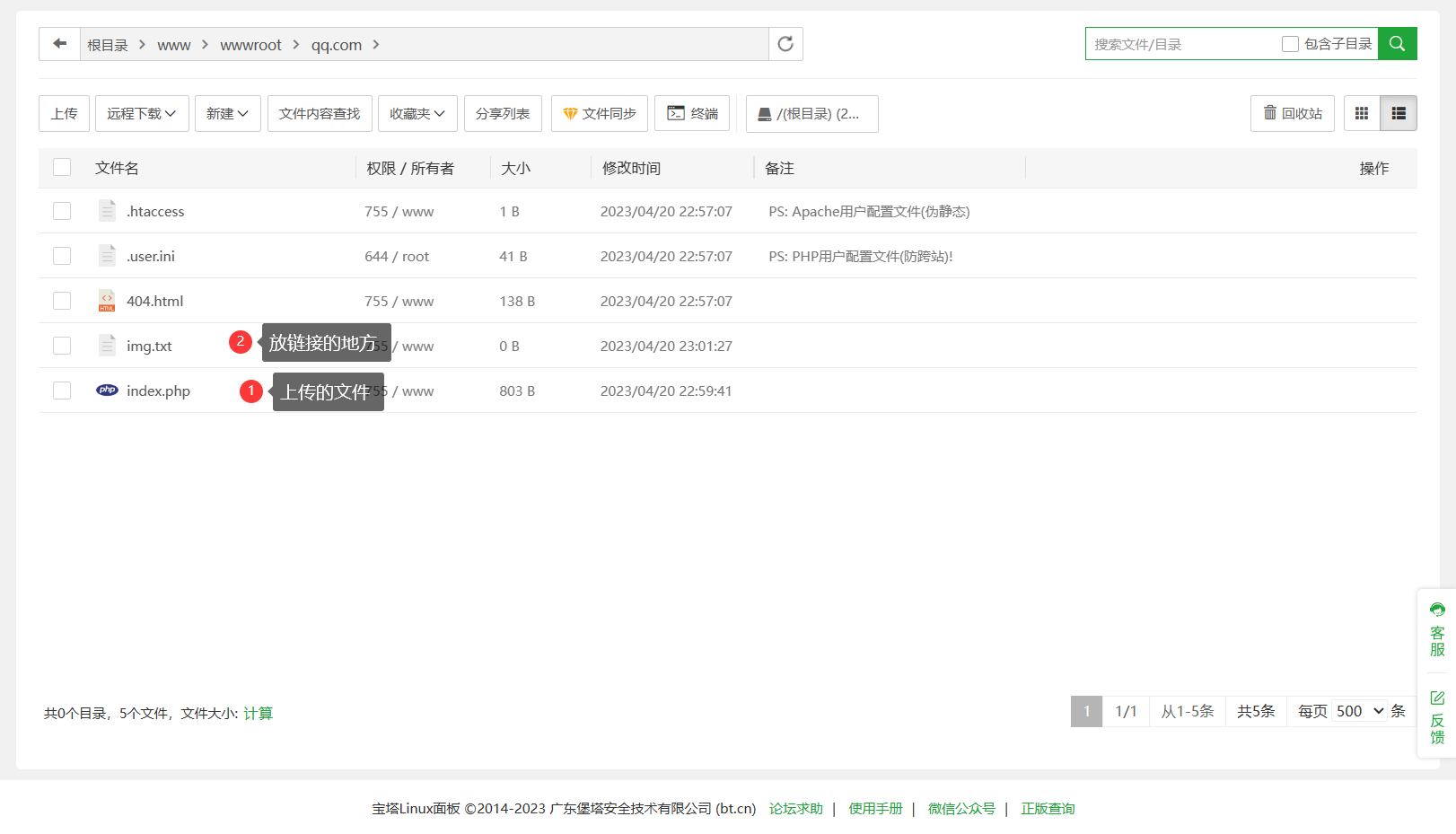This screenshot has width=1456, height=834.
Task: Click the .htaccess file icon
Action: [107, 211]
